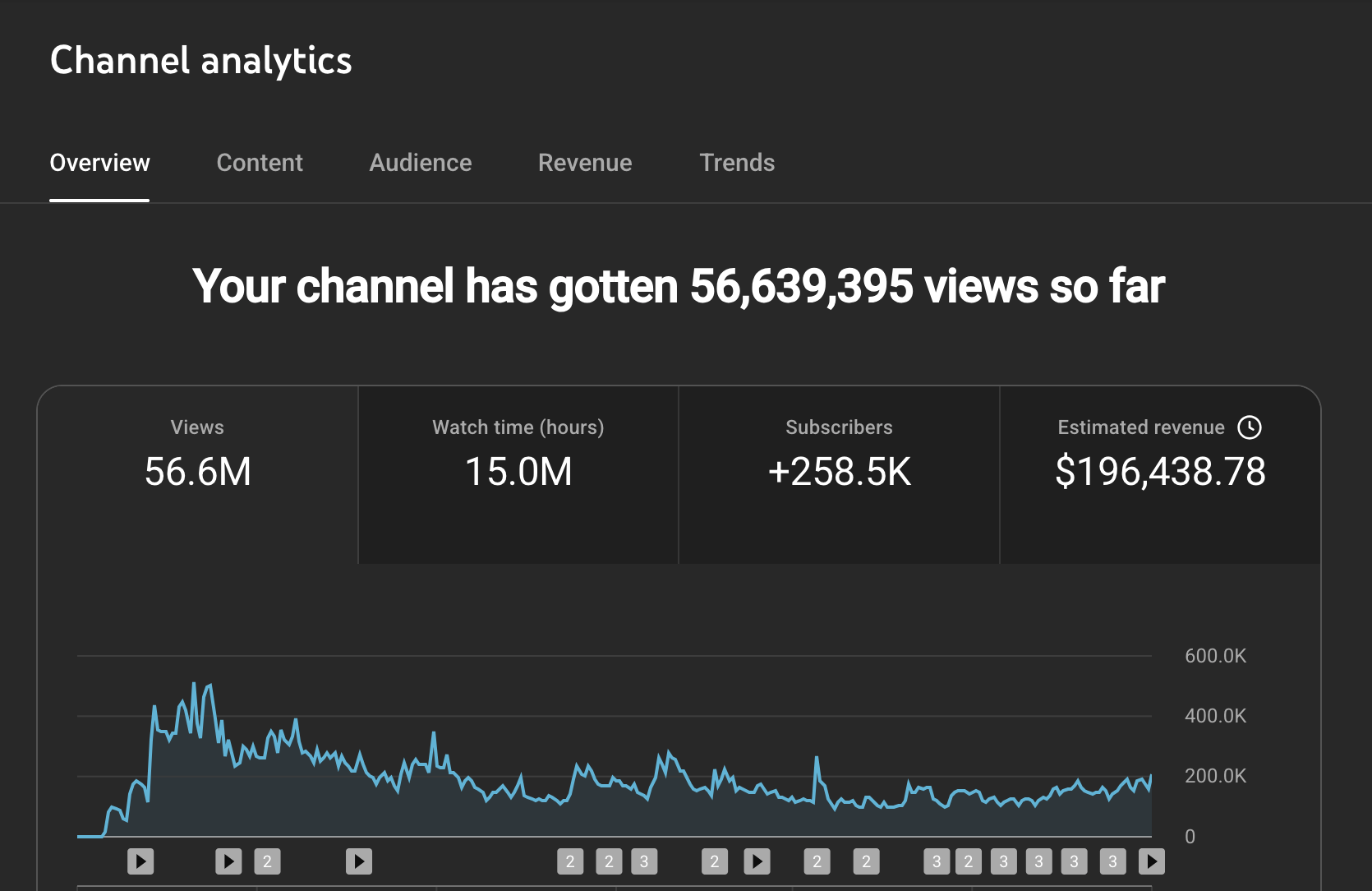Switch to the Content tab
The height and width of the screenshot is (891, 1372).
coord(260,163)
